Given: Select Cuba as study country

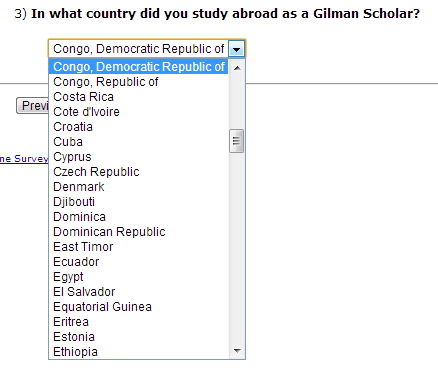Looking at the screenshot, I should (x=139, y=142).
